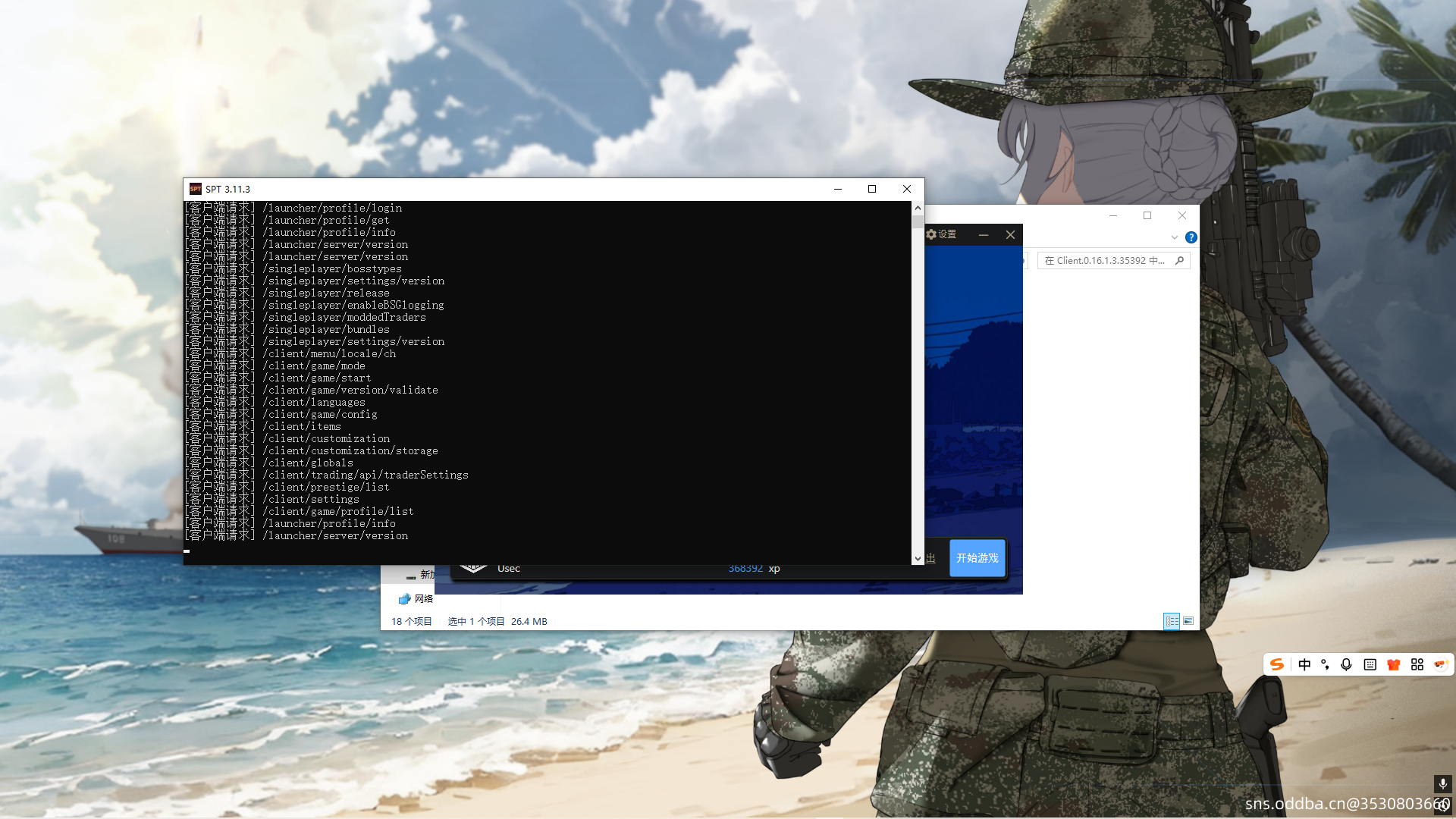
Task: Toggle Chinese/English input mode on Sogou bar
Action: (1304, 664)
